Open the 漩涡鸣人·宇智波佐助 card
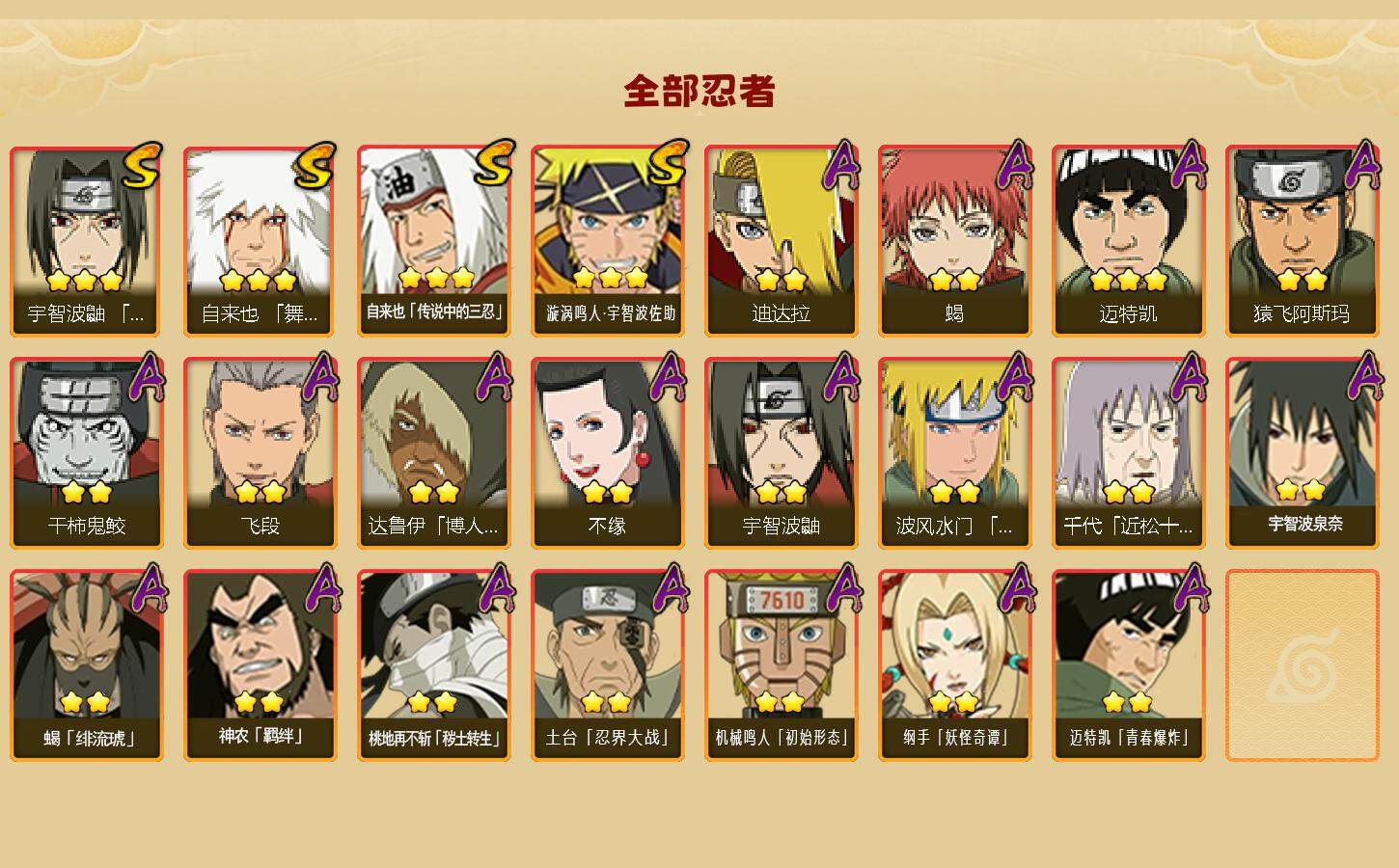Screen dimensions: 1399x868 (x=608, y=241)
